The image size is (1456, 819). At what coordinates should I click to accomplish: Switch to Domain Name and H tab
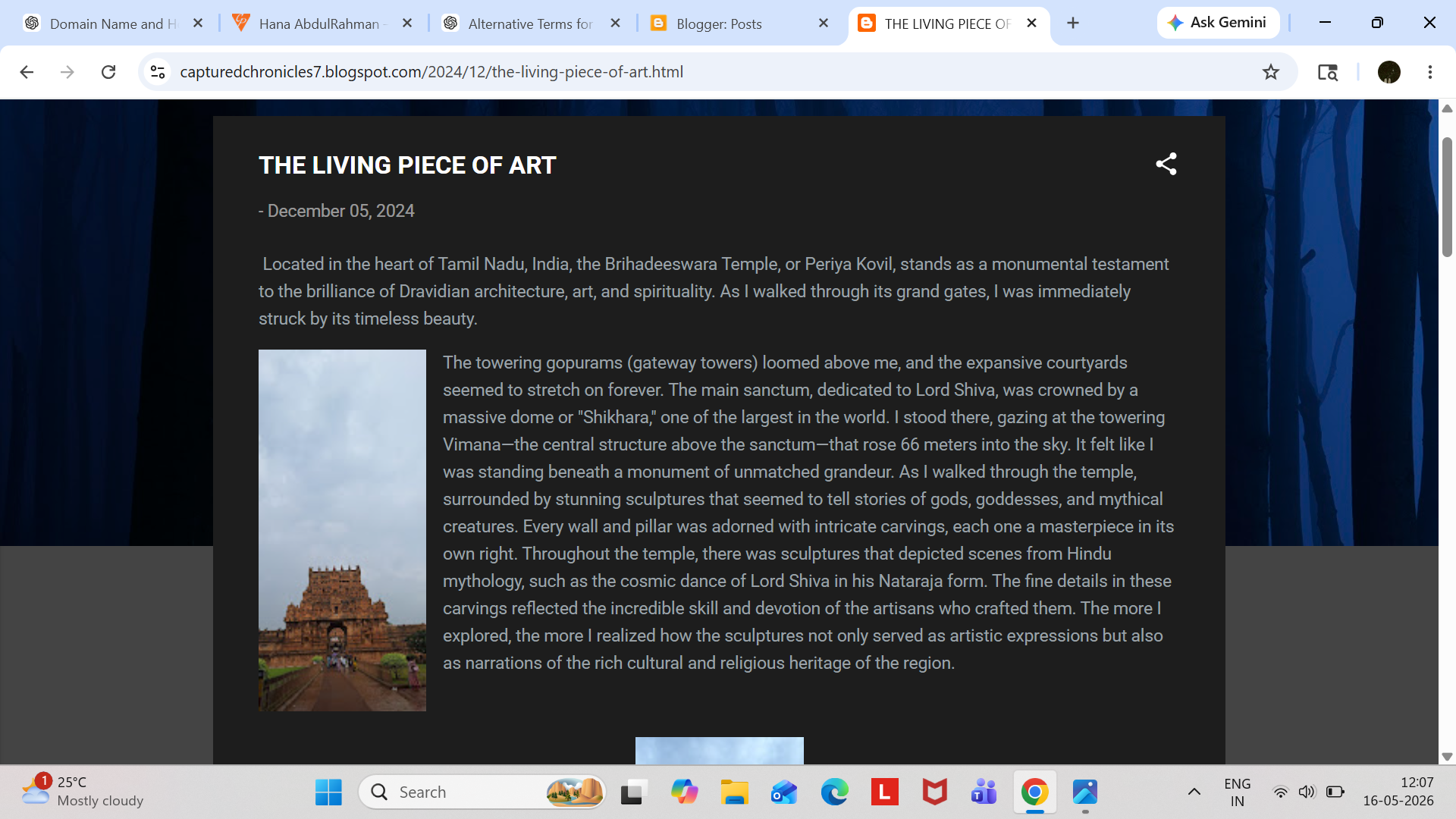[112, 24]
